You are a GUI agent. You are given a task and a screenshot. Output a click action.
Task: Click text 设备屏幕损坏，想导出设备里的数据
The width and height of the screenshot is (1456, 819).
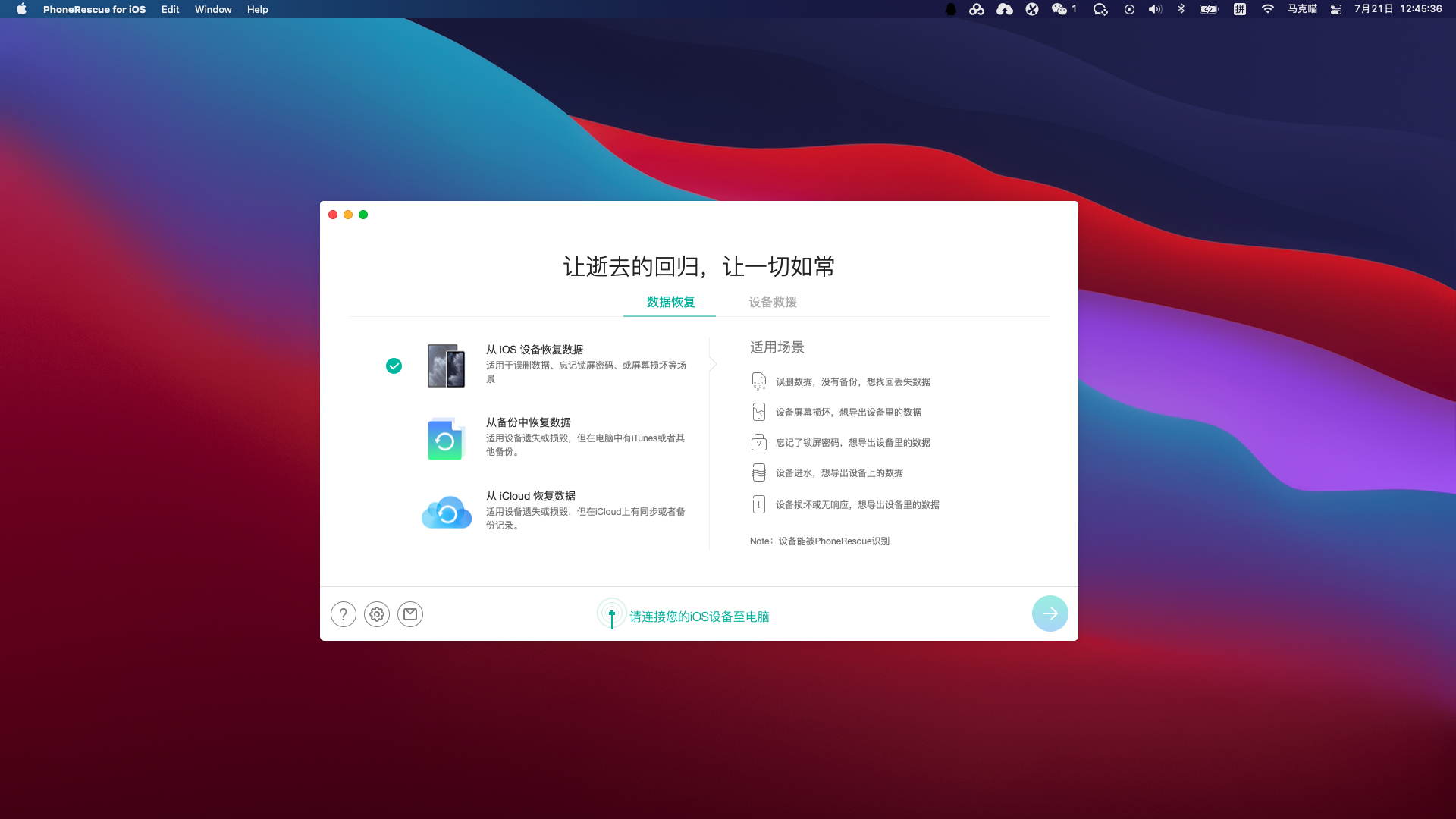[x=848, y=413]
